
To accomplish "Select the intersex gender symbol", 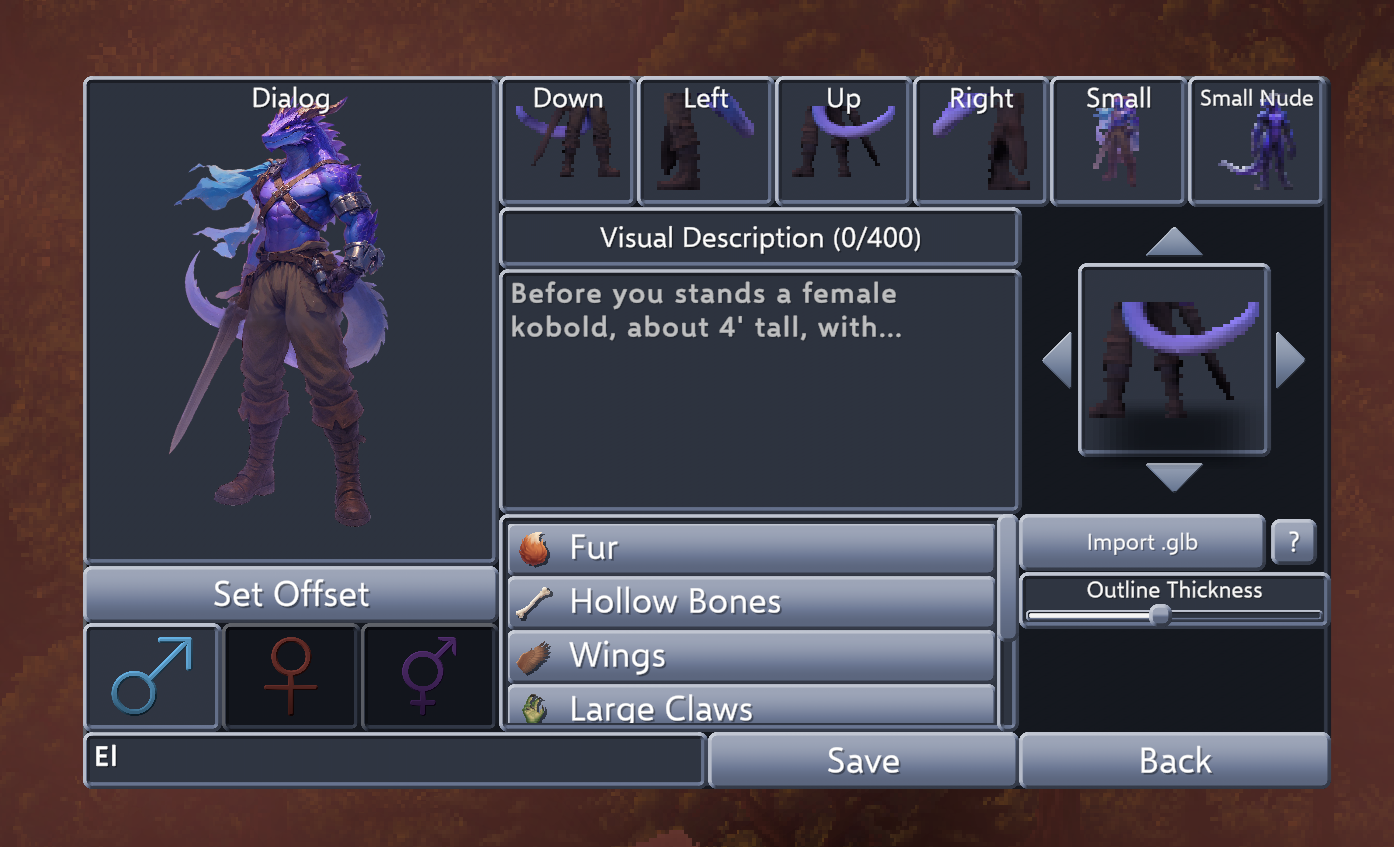I will (429, 677).
